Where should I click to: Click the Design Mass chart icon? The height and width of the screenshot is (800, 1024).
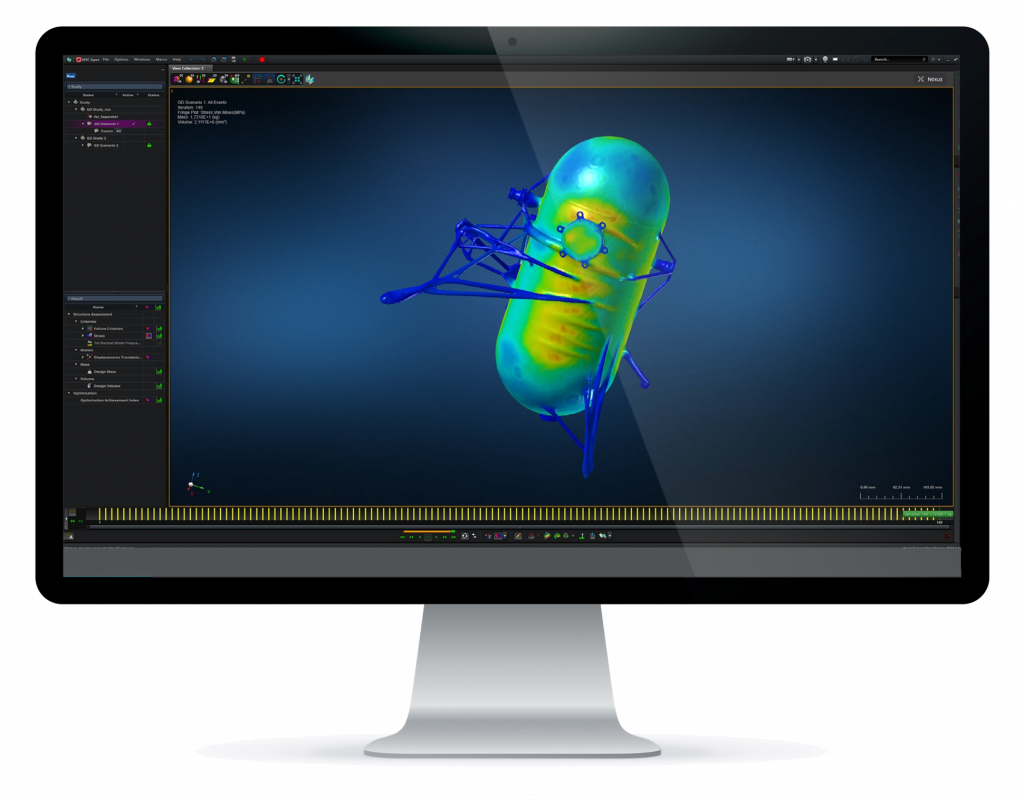tap(159, 371)
